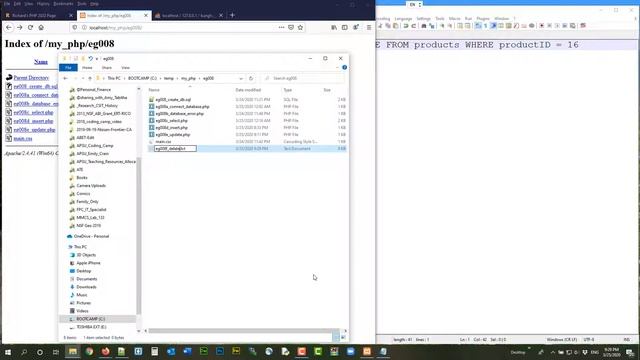The height and width of the screenshot is (360, 640).
Task: Sort files by Type column
Action: pyautogui.click(x=288, y=90)
